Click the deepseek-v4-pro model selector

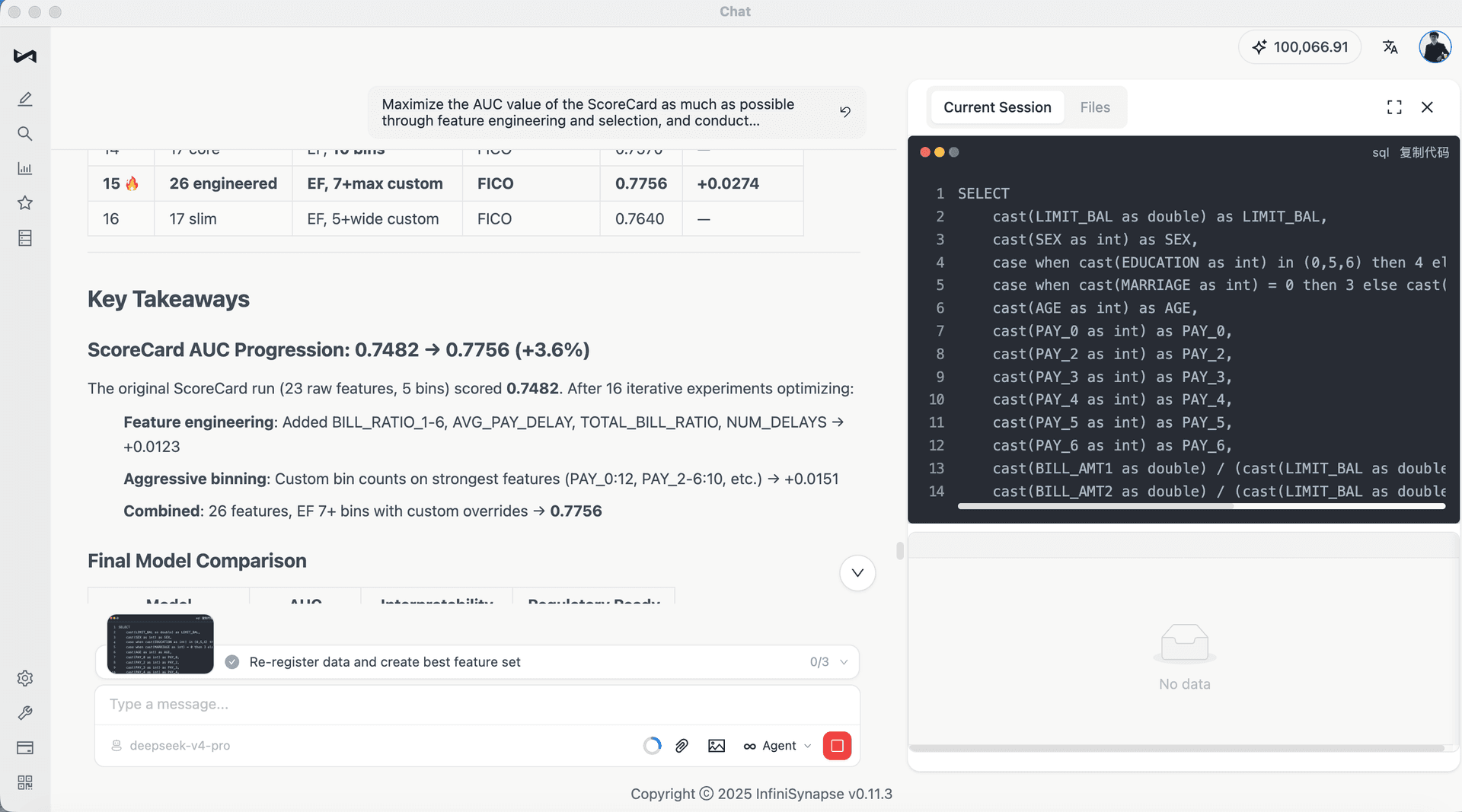171,746
